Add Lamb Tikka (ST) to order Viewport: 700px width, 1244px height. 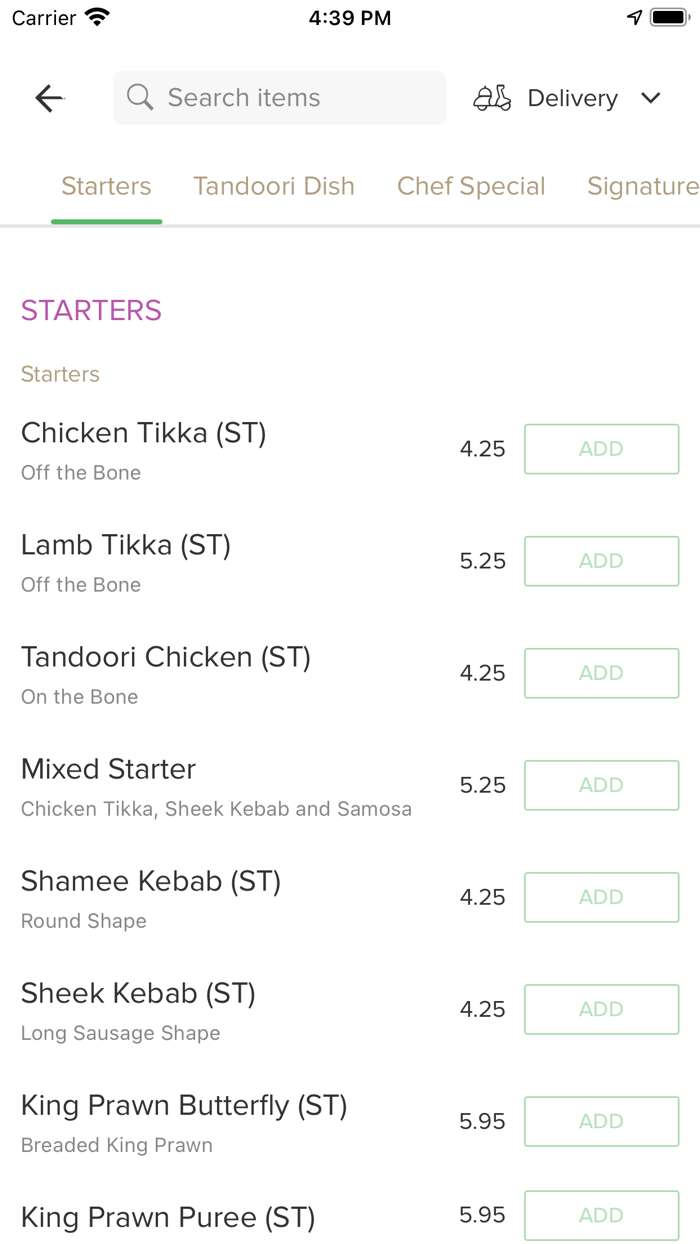pos(601,561)
